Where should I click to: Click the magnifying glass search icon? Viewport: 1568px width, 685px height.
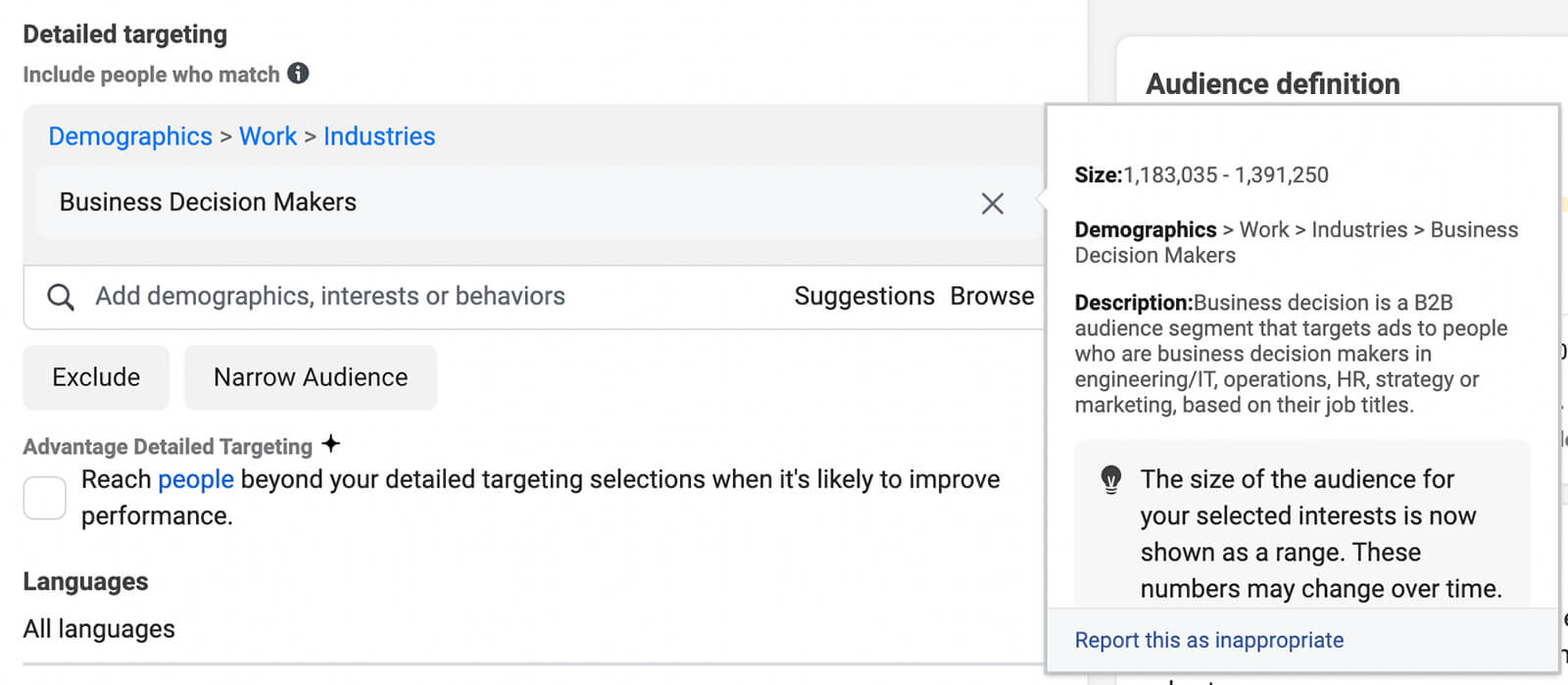(61, 297)
